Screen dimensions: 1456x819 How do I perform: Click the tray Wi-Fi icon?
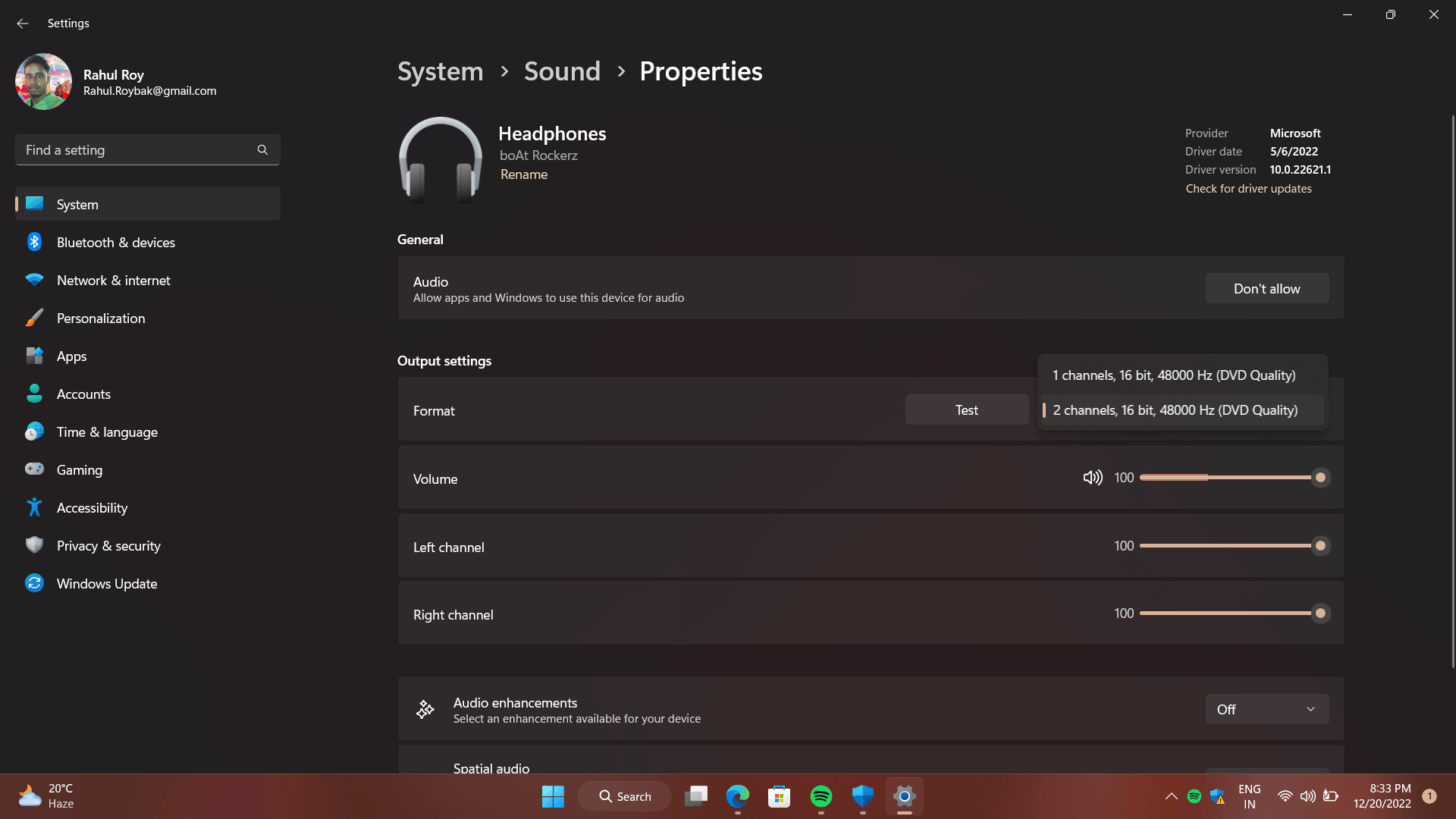[x=1285, y=796]
